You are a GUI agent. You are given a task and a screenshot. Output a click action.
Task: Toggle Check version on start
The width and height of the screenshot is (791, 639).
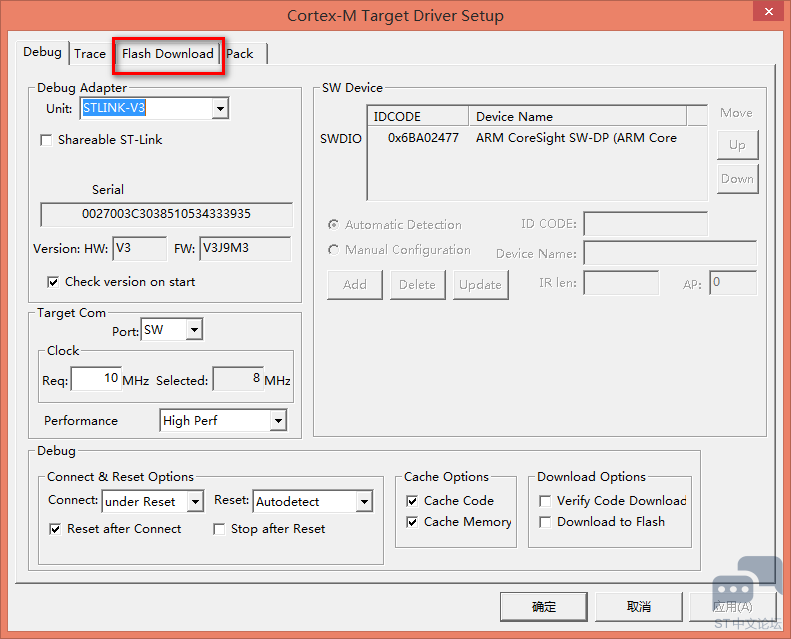pos(53,282)
